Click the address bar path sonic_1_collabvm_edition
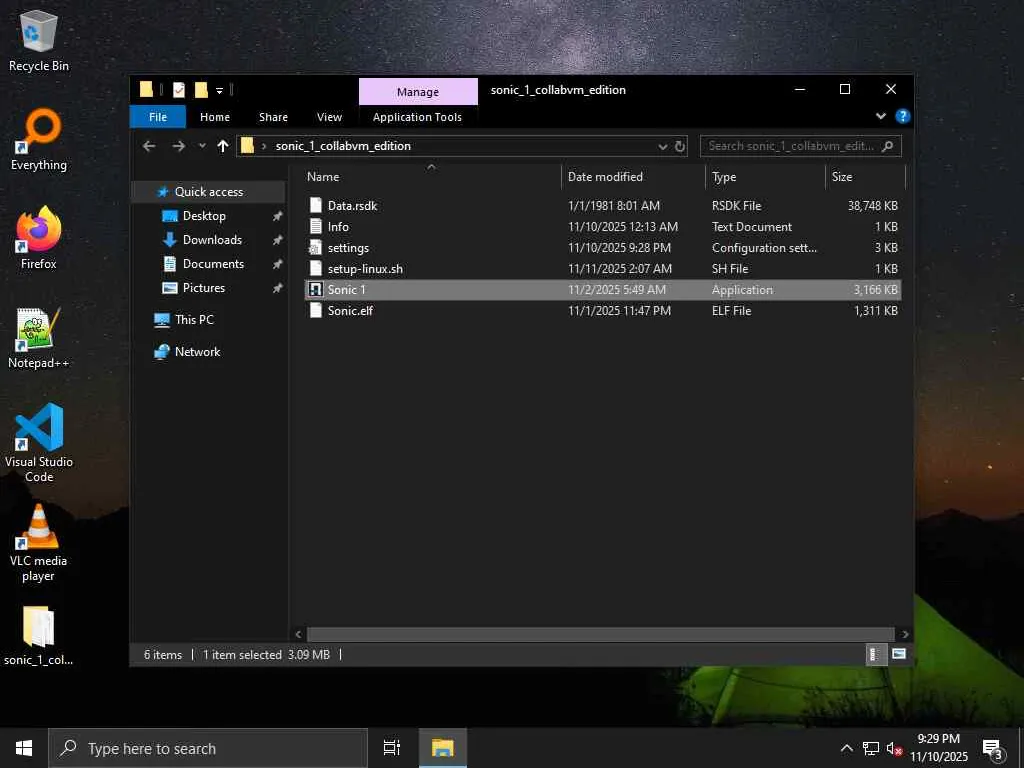This screenshot has height=768, width=1024. point(343,146)
